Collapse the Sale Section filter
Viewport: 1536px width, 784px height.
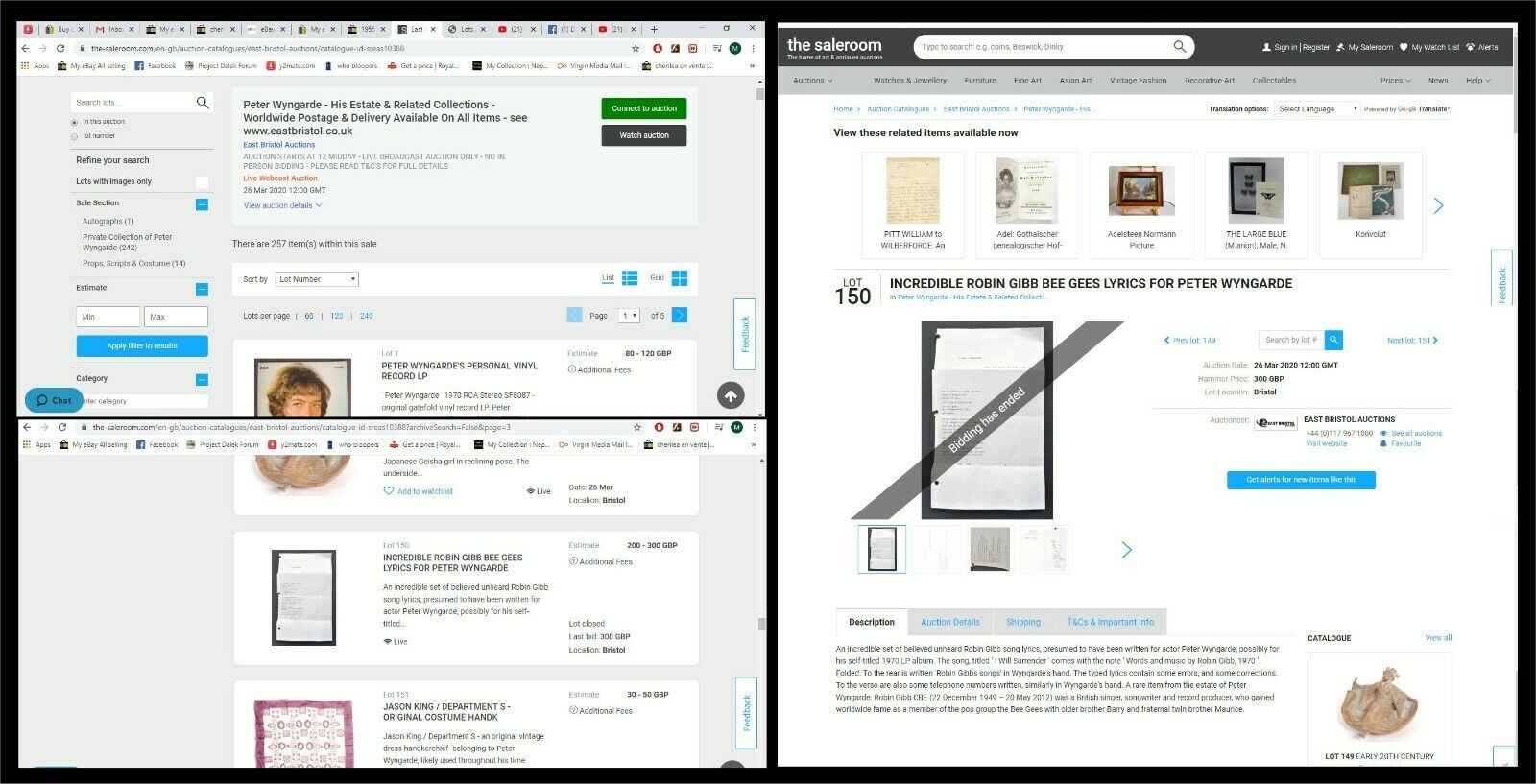(x=202, y=203)
